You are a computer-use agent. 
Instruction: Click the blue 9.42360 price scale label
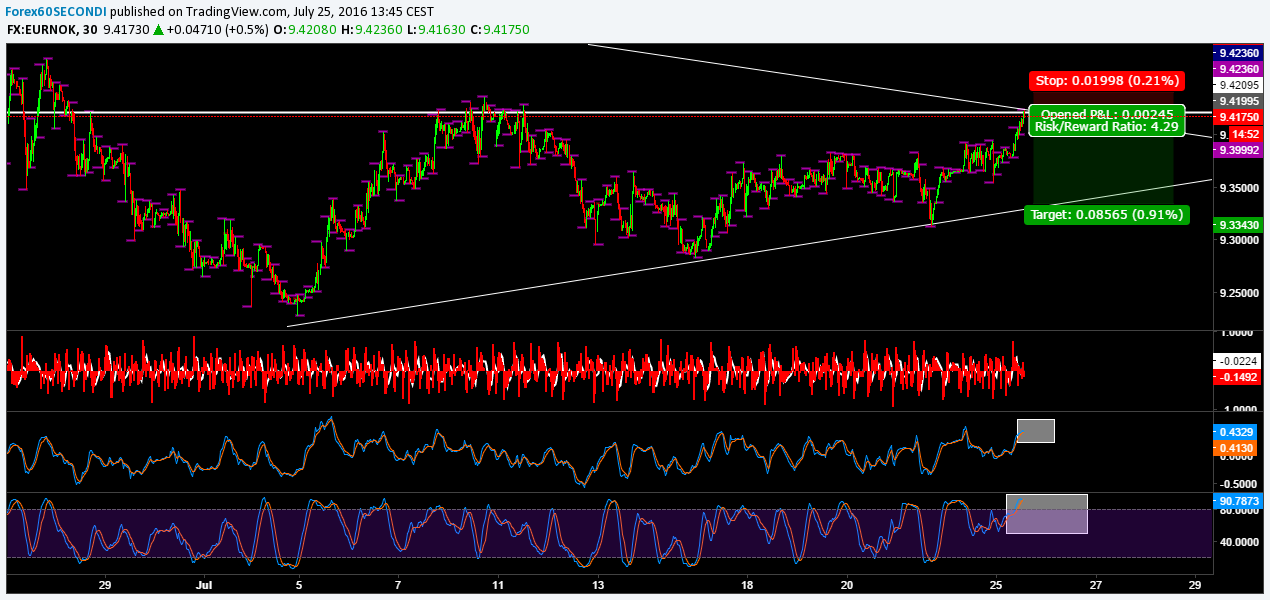[1239, 53]
